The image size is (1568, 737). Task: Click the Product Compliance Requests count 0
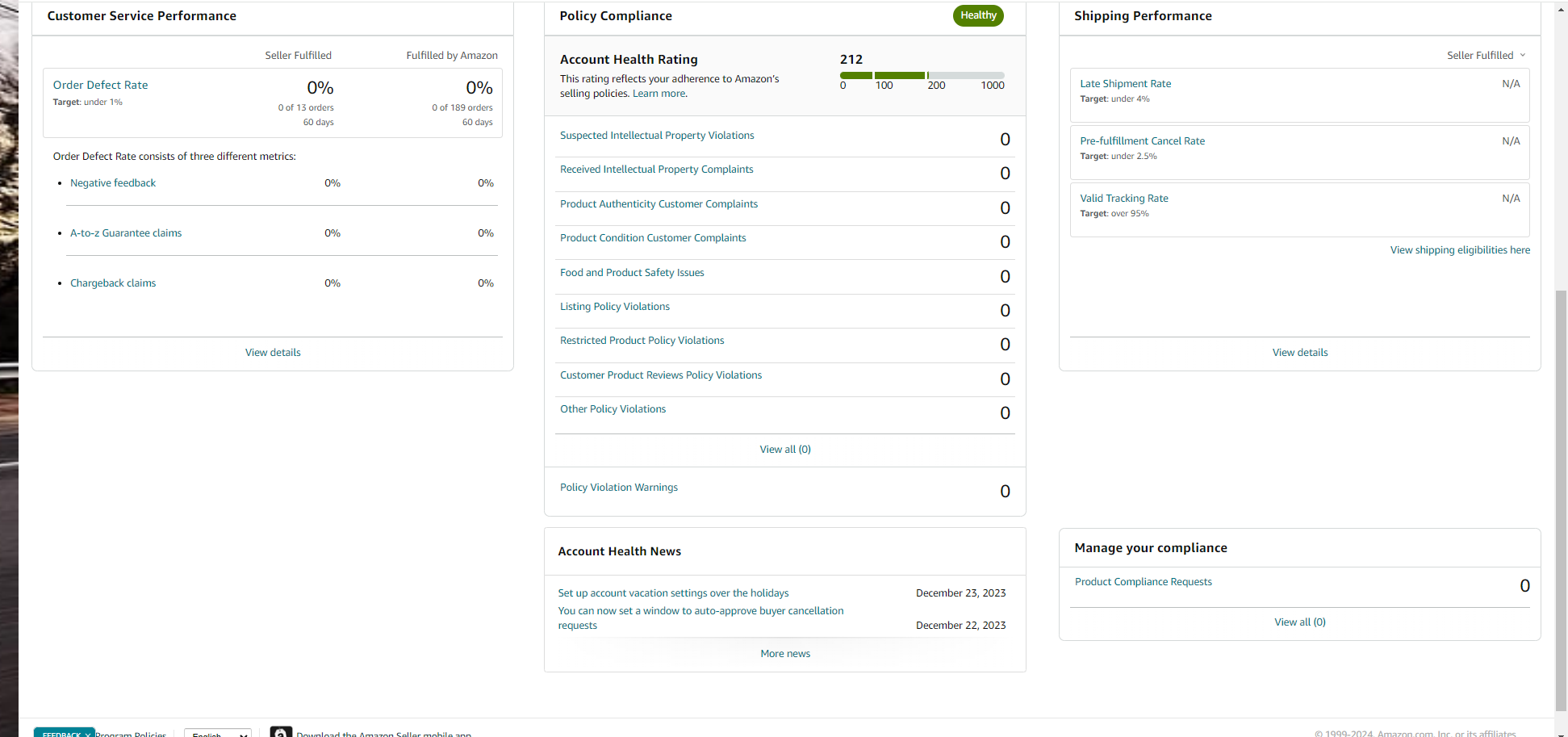click(x=1524, y=586)
